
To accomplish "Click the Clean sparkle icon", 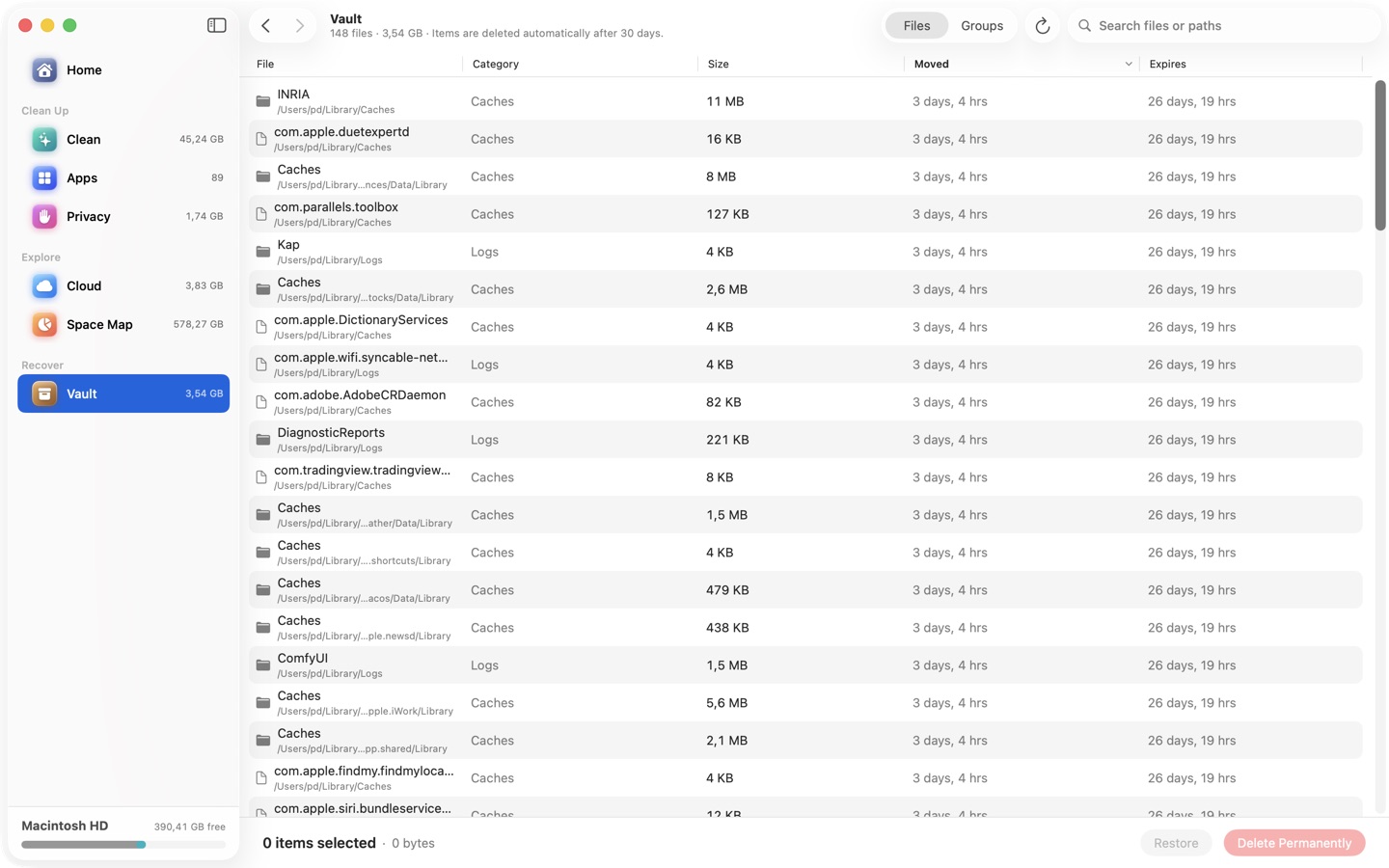I will (44, 139).
